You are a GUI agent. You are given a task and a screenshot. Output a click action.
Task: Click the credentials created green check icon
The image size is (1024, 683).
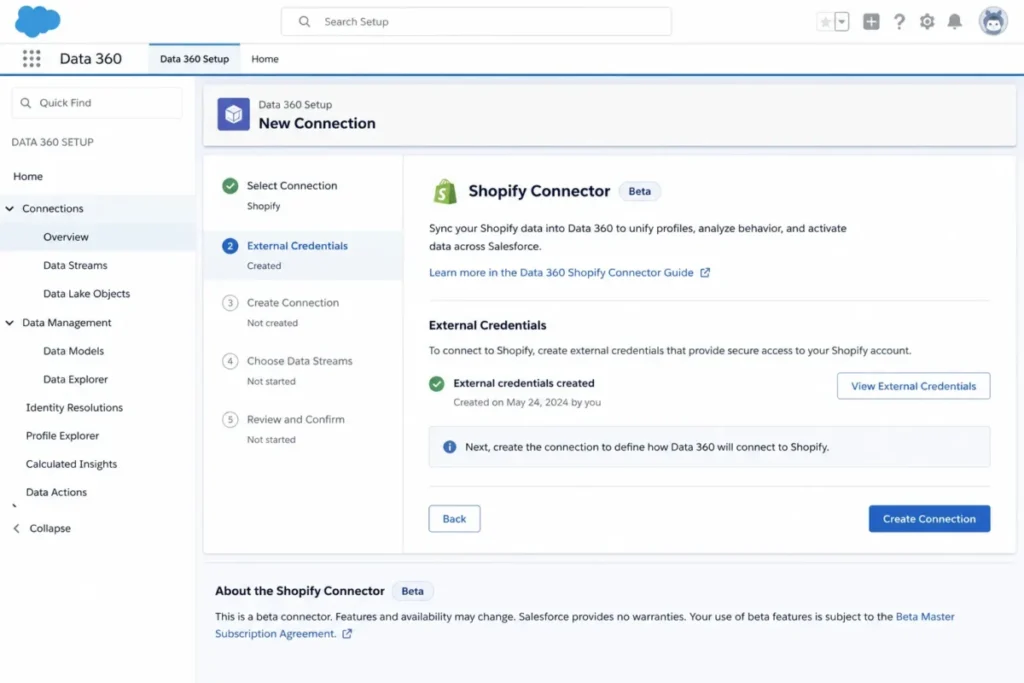(x=436, y=384)
